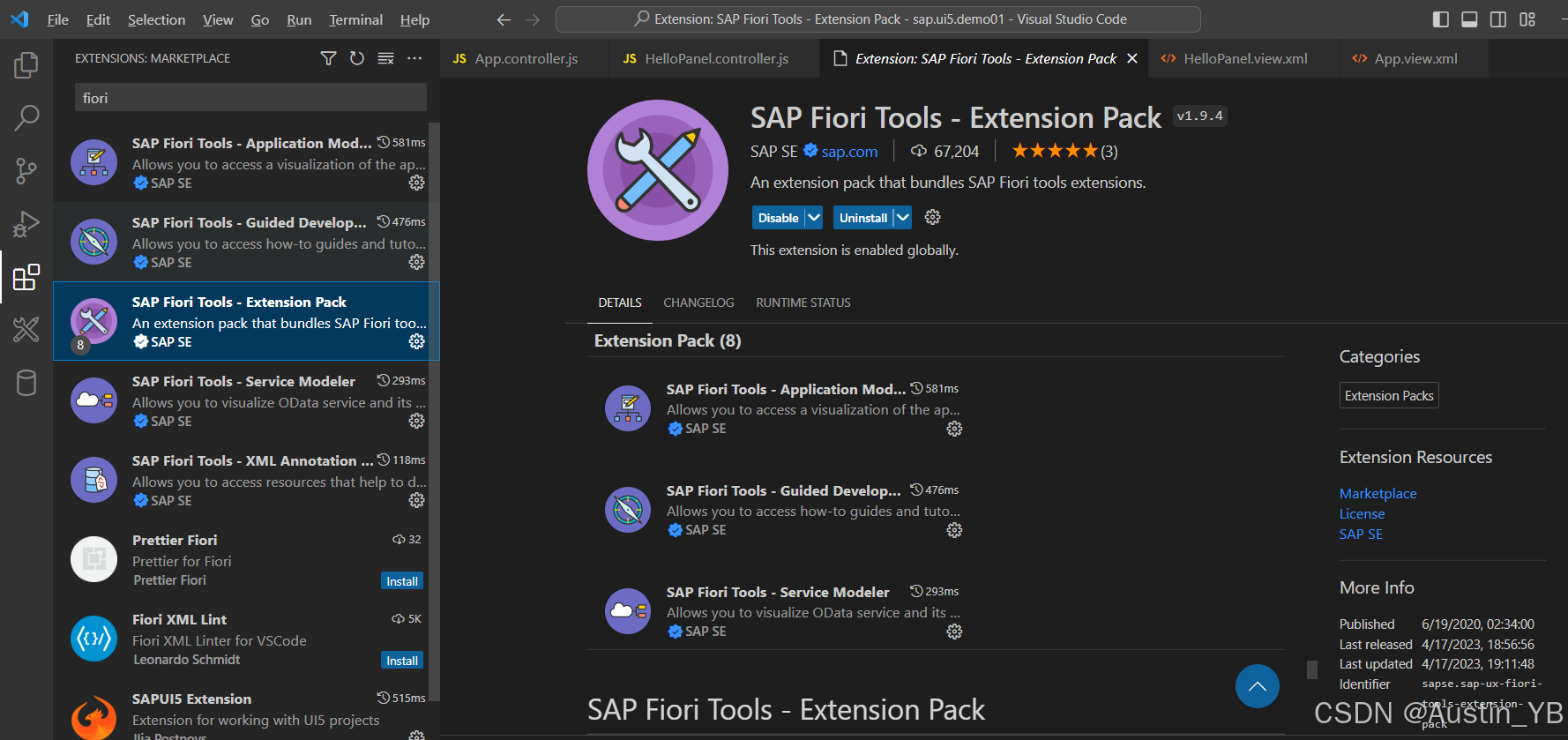Open manage gear for Guided Development in sidebar
Image resolution: width=1568 pixels, height=740 pixels.
coord(417,262)
